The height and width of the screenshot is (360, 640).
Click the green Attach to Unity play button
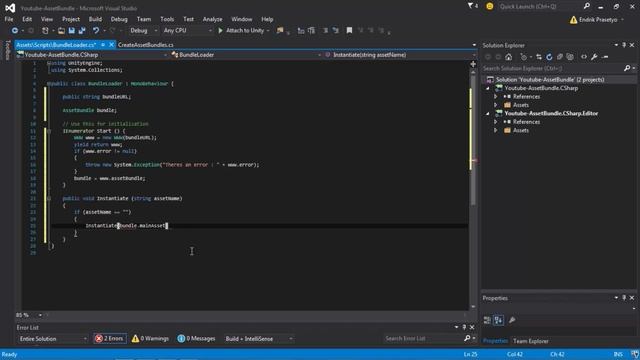coord(220,31)
